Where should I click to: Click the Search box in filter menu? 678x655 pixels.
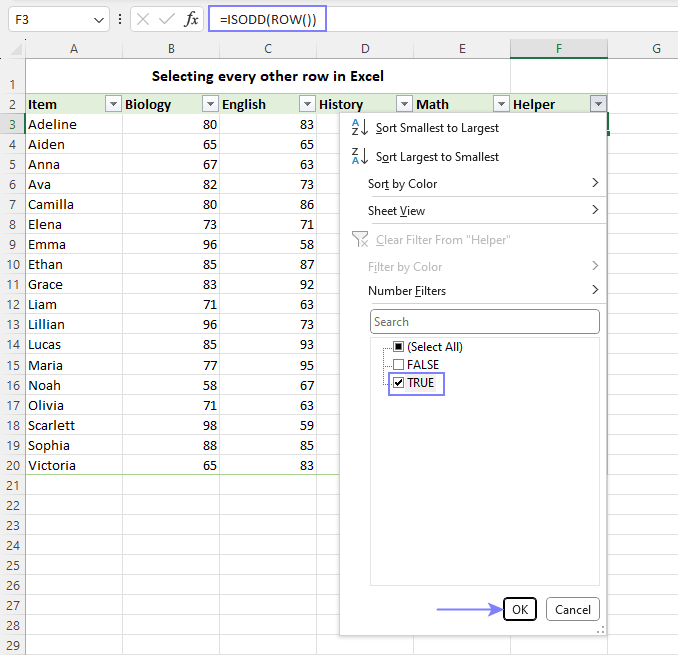click(x=485, y=322)
